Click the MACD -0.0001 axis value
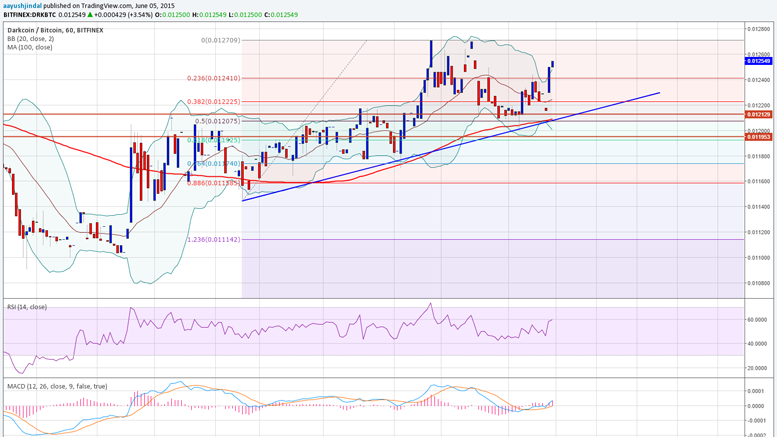Screen dimensions: 777x437 tap(755, 421)
